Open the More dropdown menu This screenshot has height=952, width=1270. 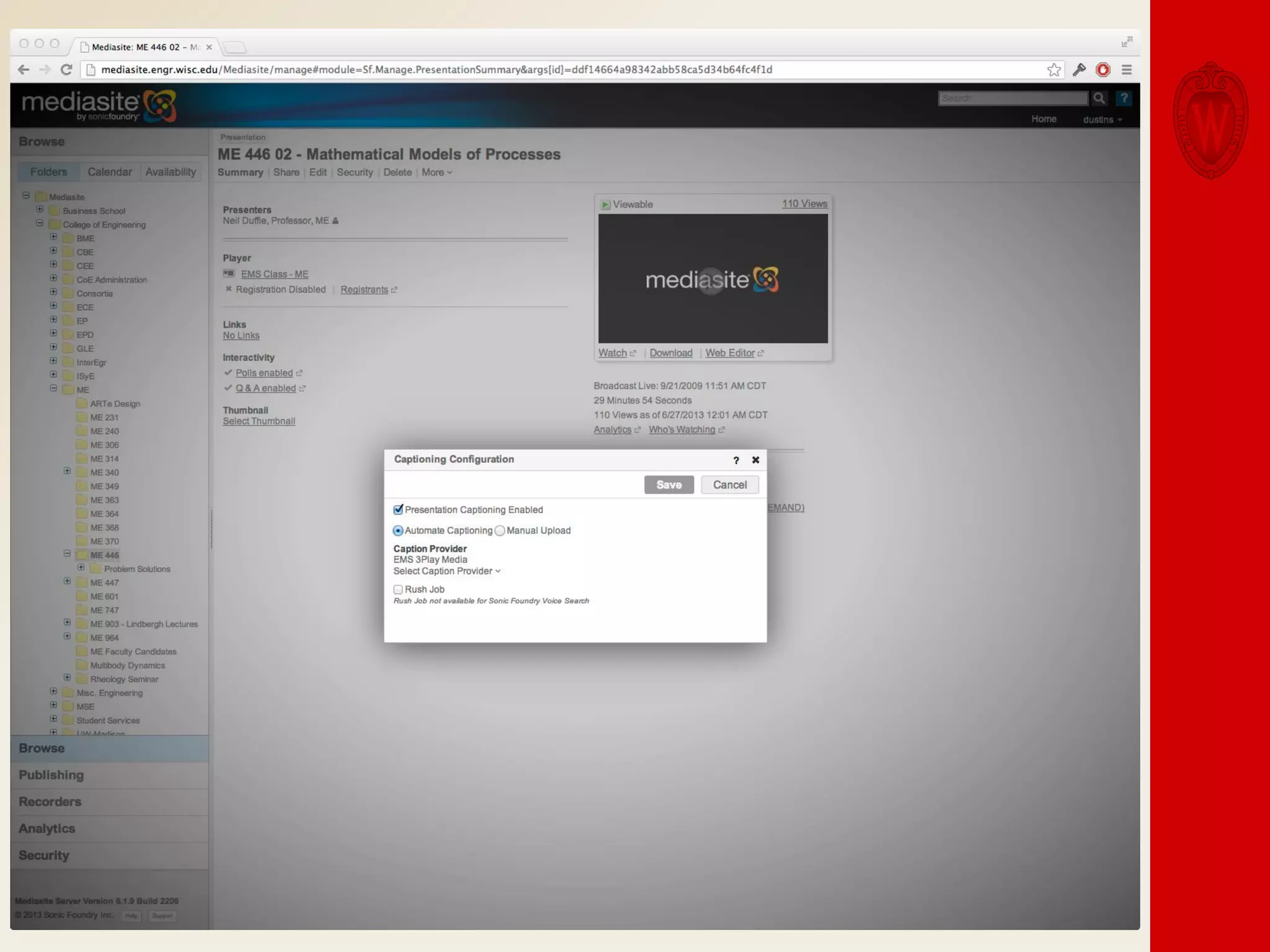(x=437, y=172)
